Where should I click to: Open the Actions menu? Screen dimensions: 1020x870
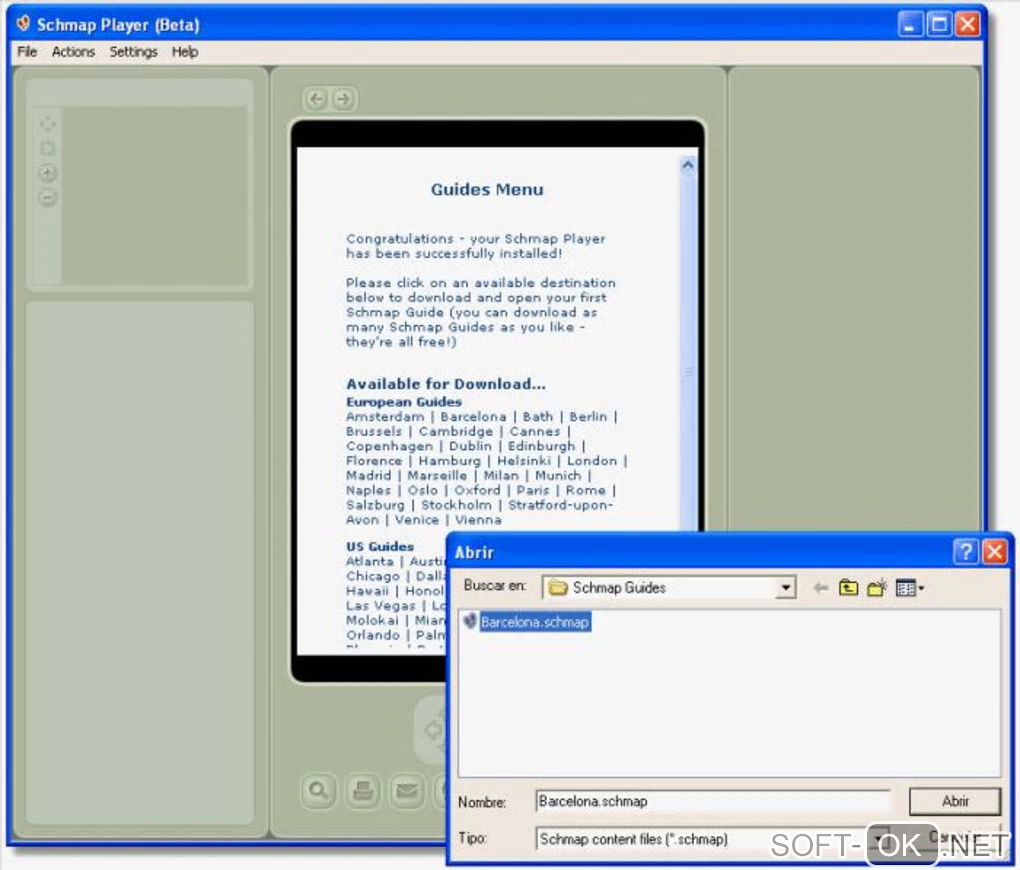(x=73, y=51)
